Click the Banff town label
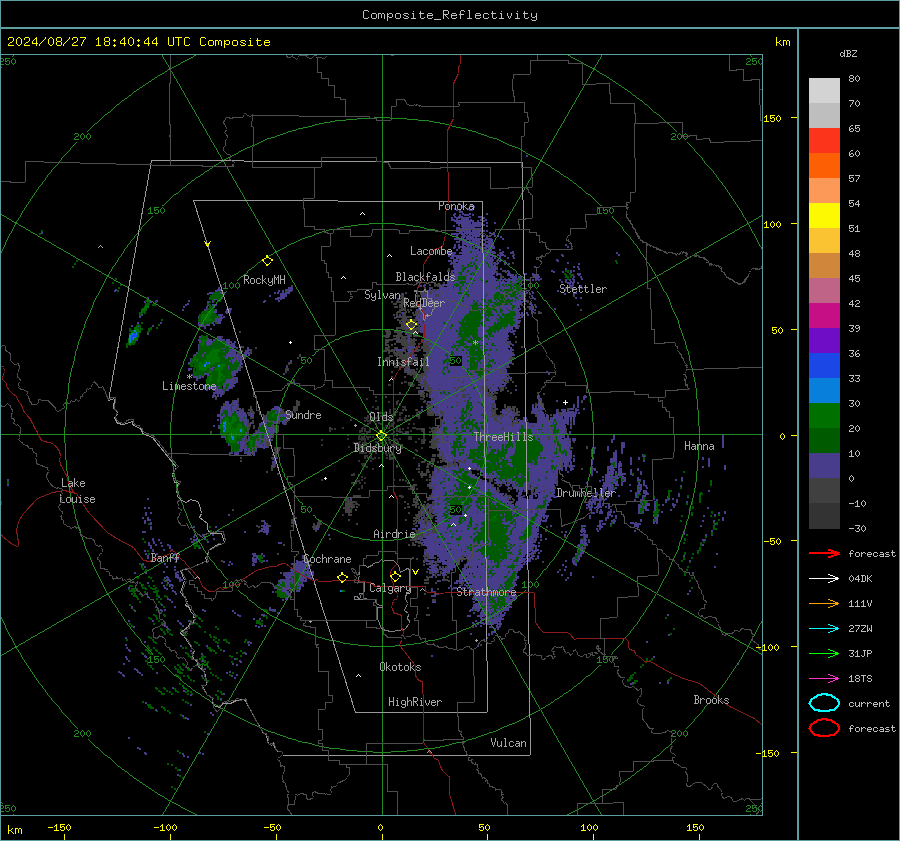Screen dimensions: 900x841 [165, 557]
